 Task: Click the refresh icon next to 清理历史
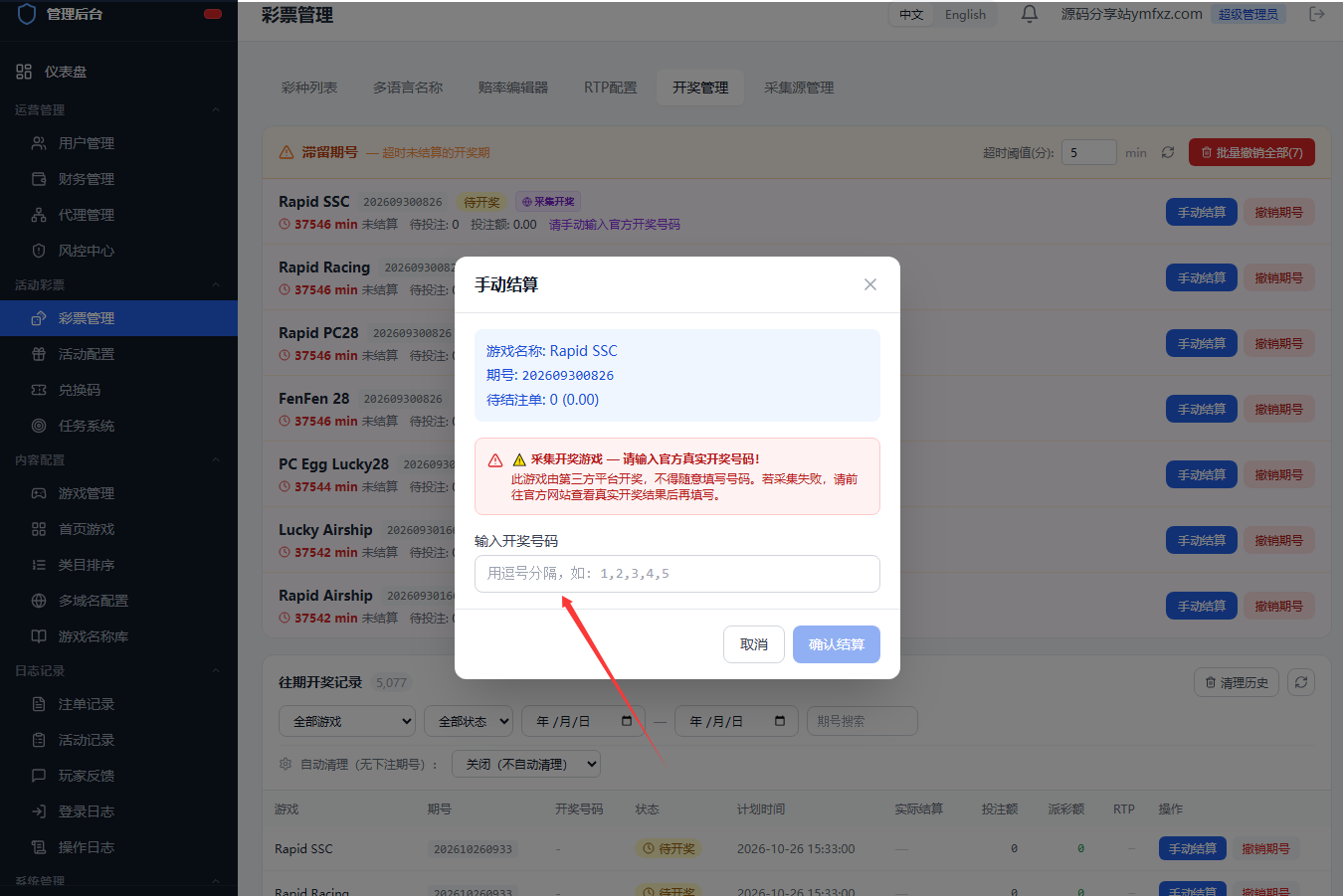[1301, 682]
